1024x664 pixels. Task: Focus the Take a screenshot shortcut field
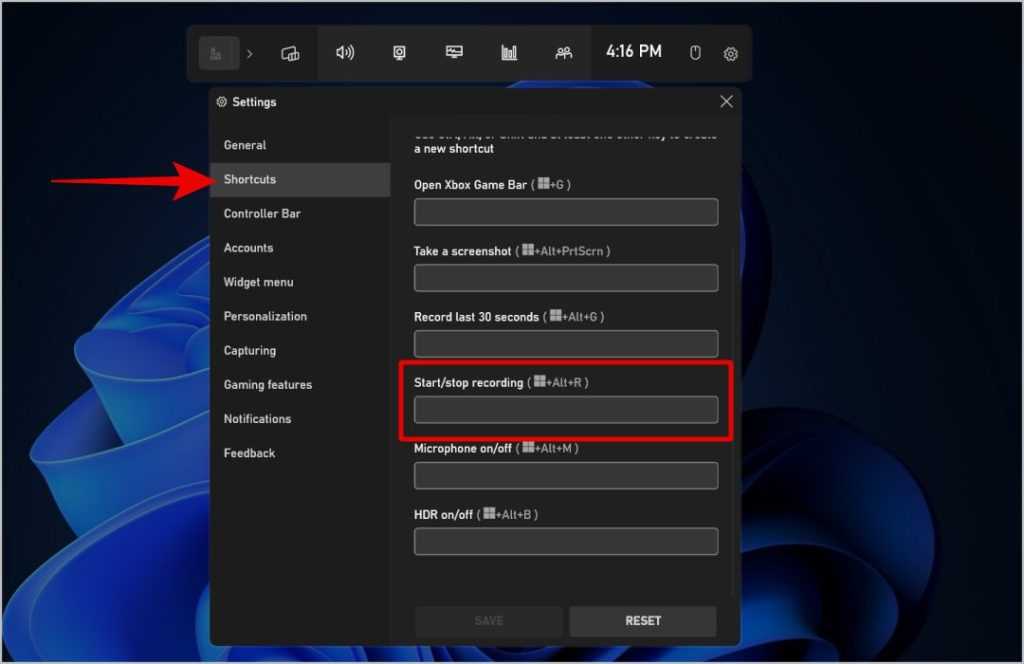click(566, 278)
